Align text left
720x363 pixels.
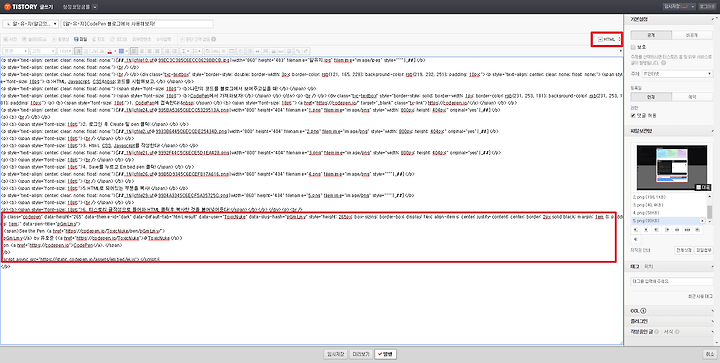coord(134,51)
